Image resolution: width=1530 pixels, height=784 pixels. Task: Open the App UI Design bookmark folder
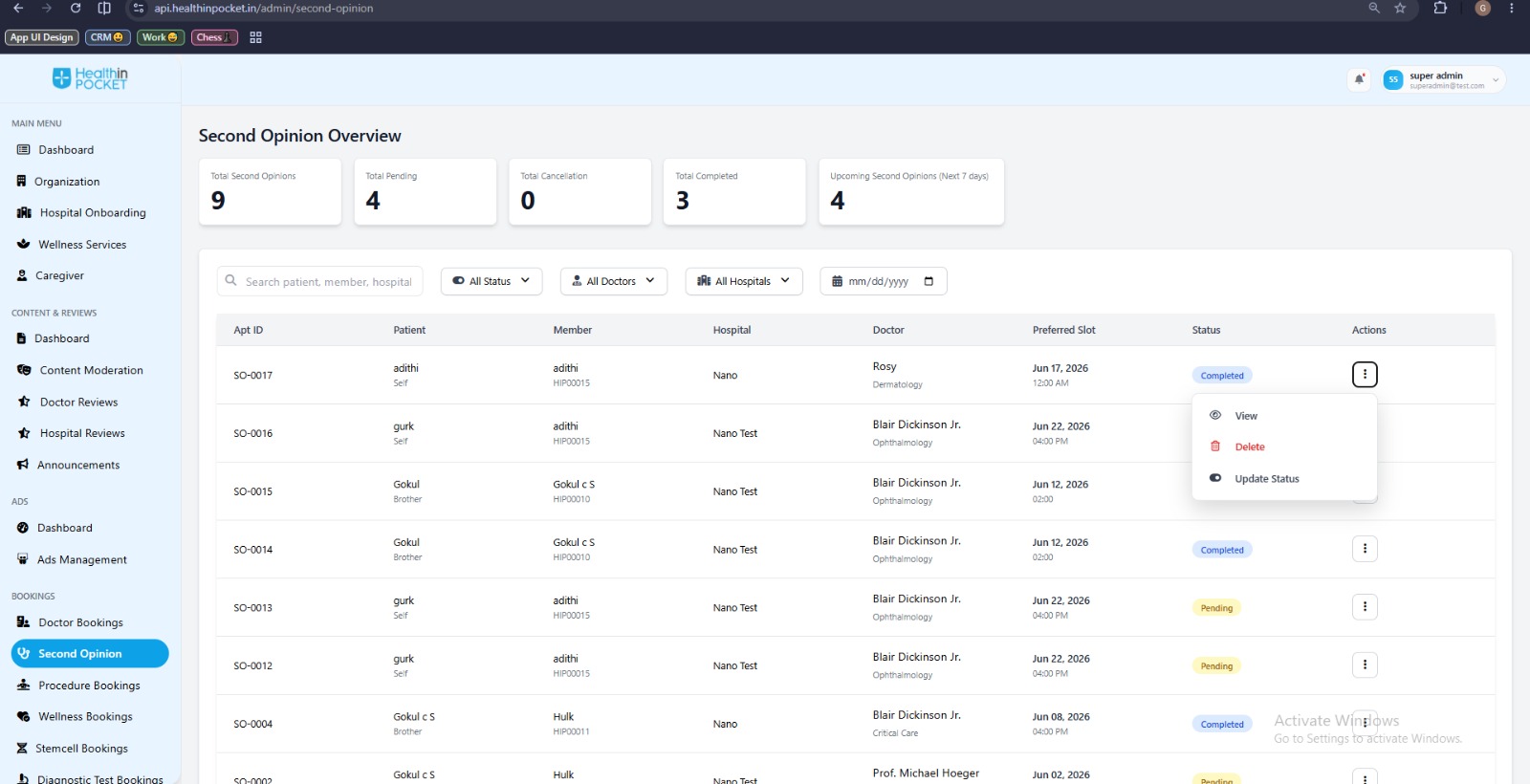41,37
